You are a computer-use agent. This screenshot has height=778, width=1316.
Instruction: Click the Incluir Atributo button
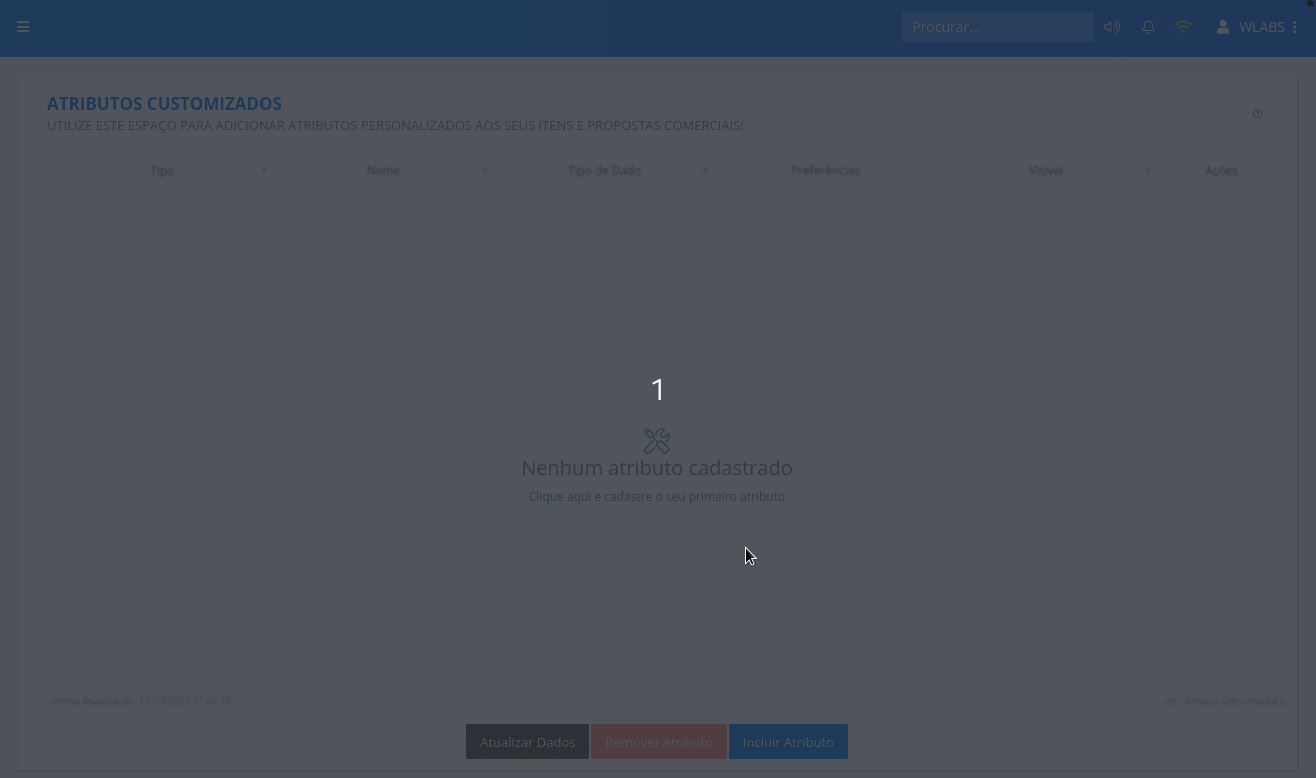tap(788, 742)
